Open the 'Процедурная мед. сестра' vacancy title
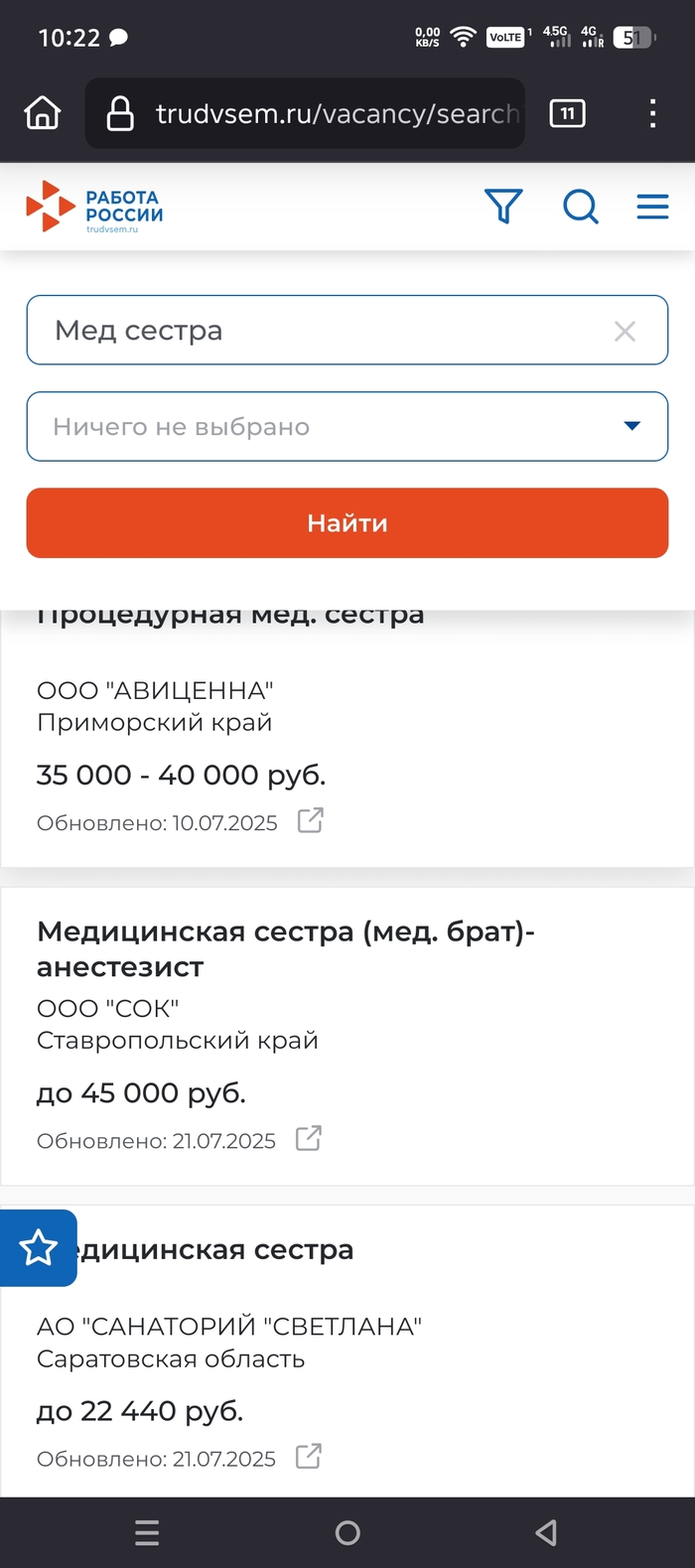695x1568 pixels. (230, 619)
